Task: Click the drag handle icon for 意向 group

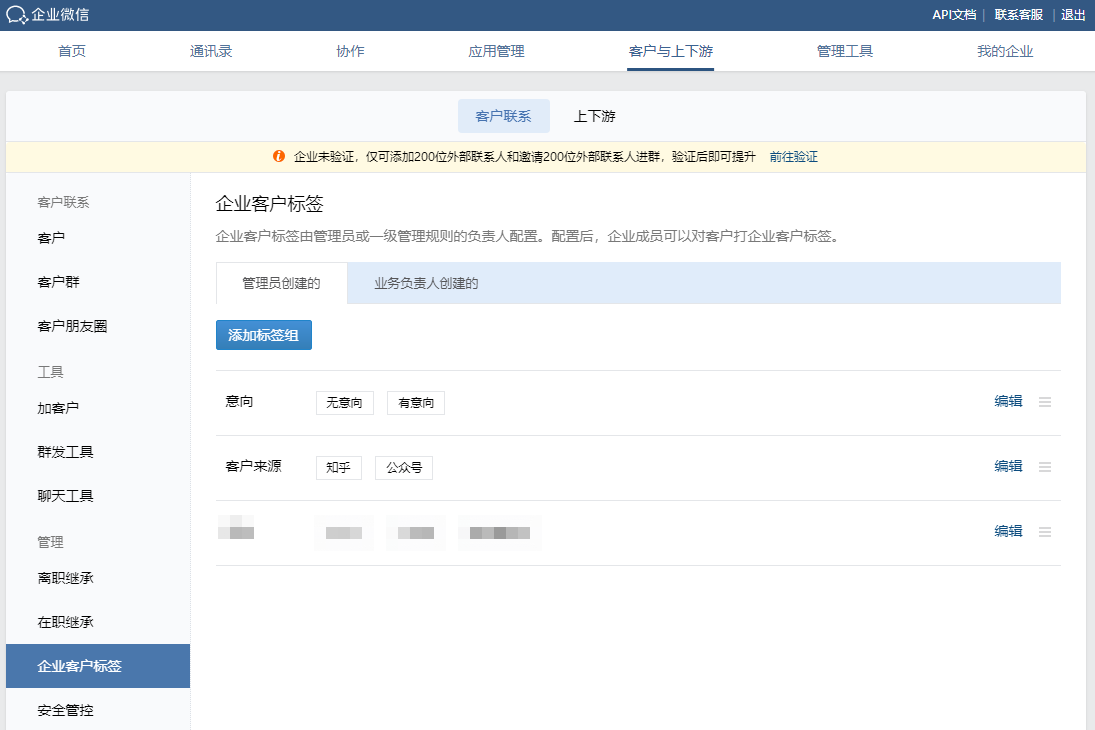Action: click(1045, 402)
